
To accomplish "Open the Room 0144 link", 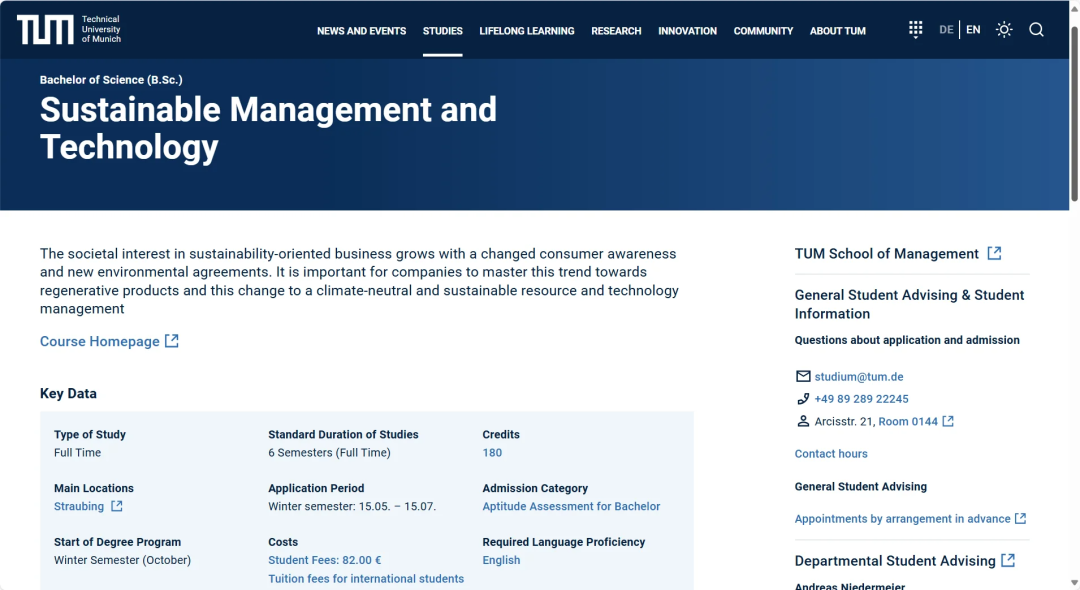I will pyautogui.click(x=908, y=421).
